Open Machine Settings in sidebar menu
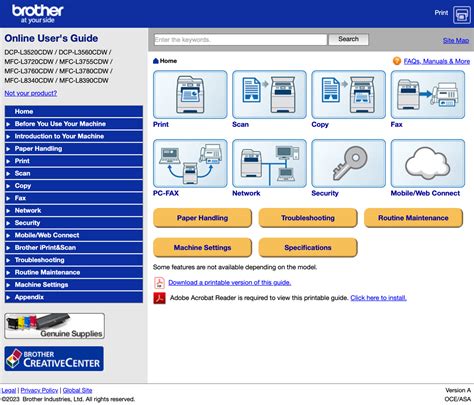Viewport: 474px width, 405px height. (74, 285)
